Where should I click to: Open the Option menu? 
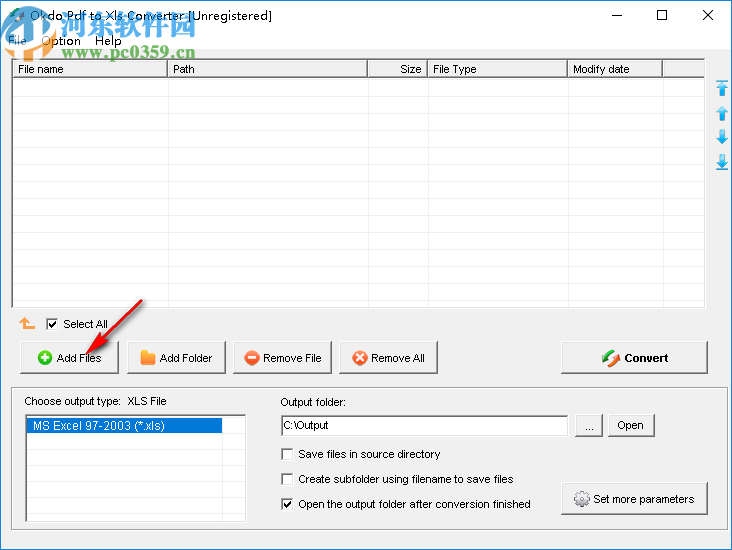(x=61, y=41)
